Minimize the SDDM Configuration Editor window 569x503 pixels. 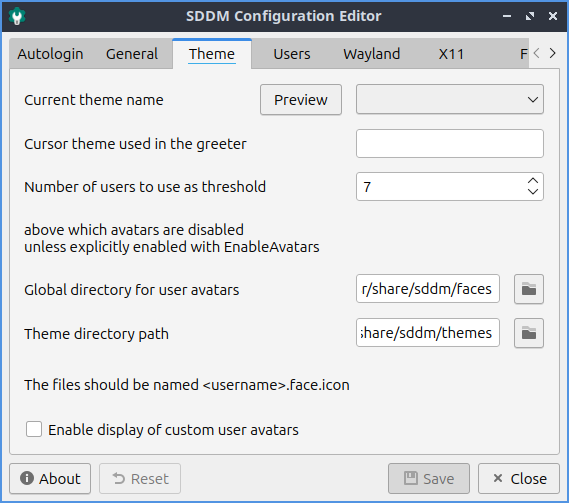[x=507, y=16]
